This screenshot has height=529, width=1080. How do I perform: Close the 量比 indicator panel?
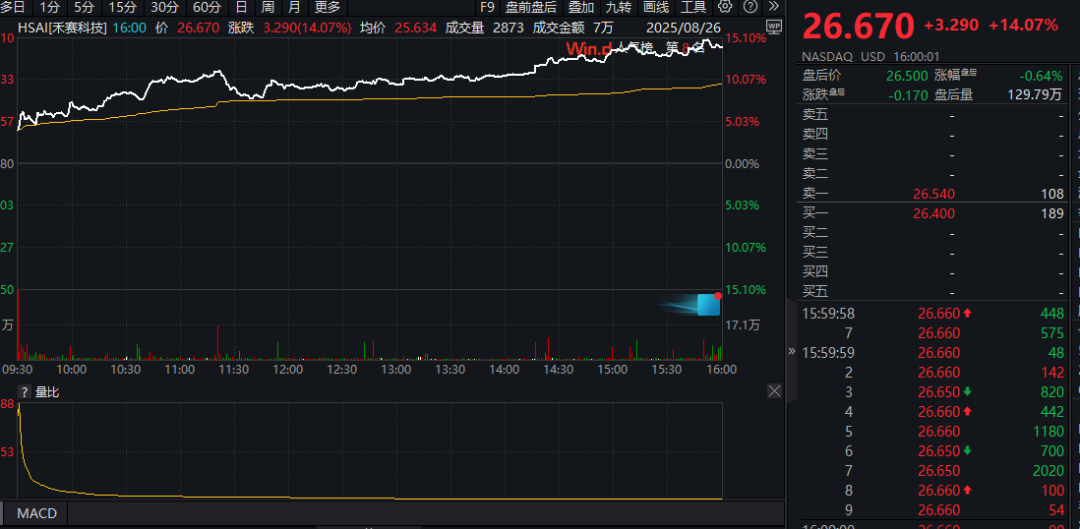(773, 391)
